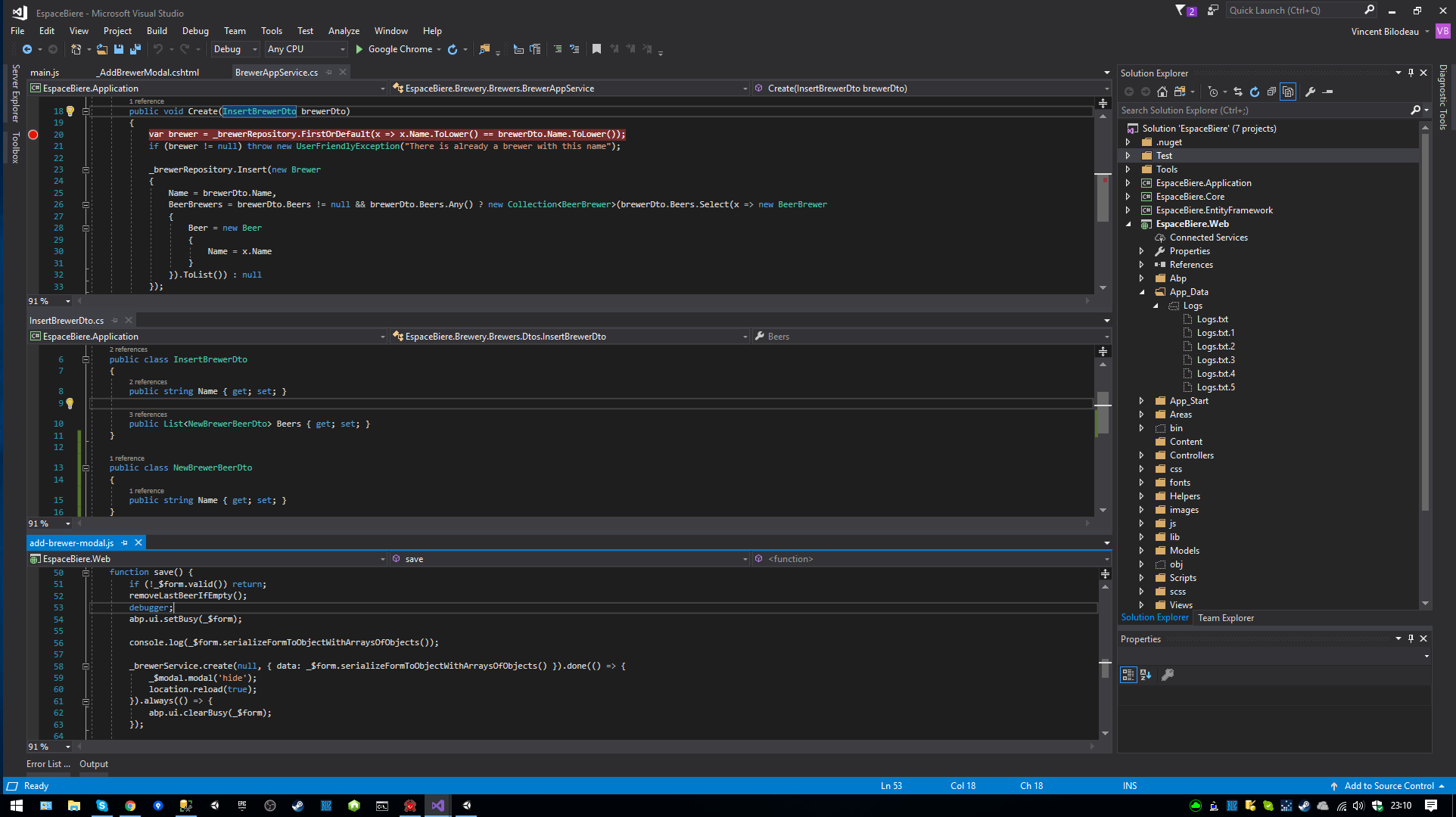Refresh the Solution Explorer tree
The width and height of the screenshot is (1456, 817).
tap(1254, 92)
